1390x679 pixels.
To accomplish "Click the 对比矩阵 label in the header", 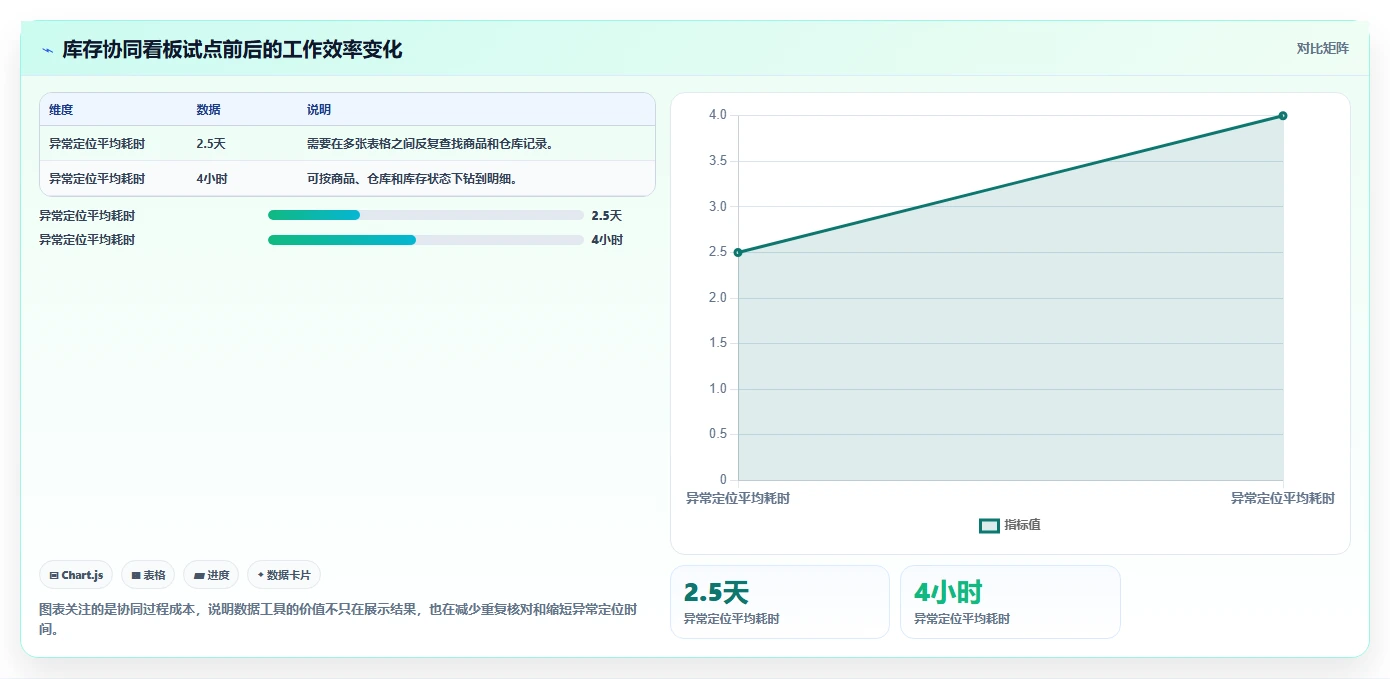I will (x=1322, y=48).
